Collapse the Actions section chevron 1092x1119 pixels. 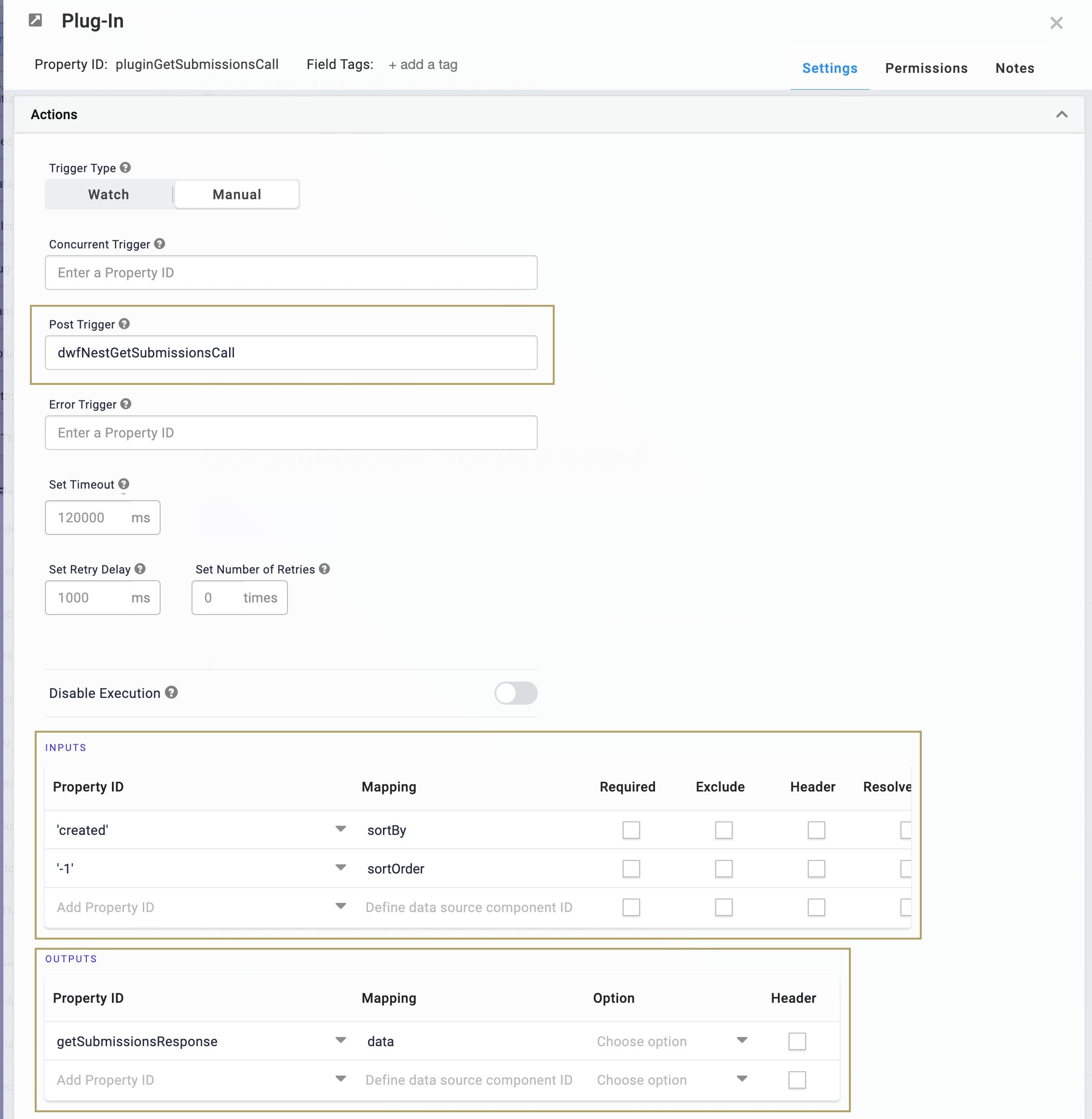pos(1062,114)
